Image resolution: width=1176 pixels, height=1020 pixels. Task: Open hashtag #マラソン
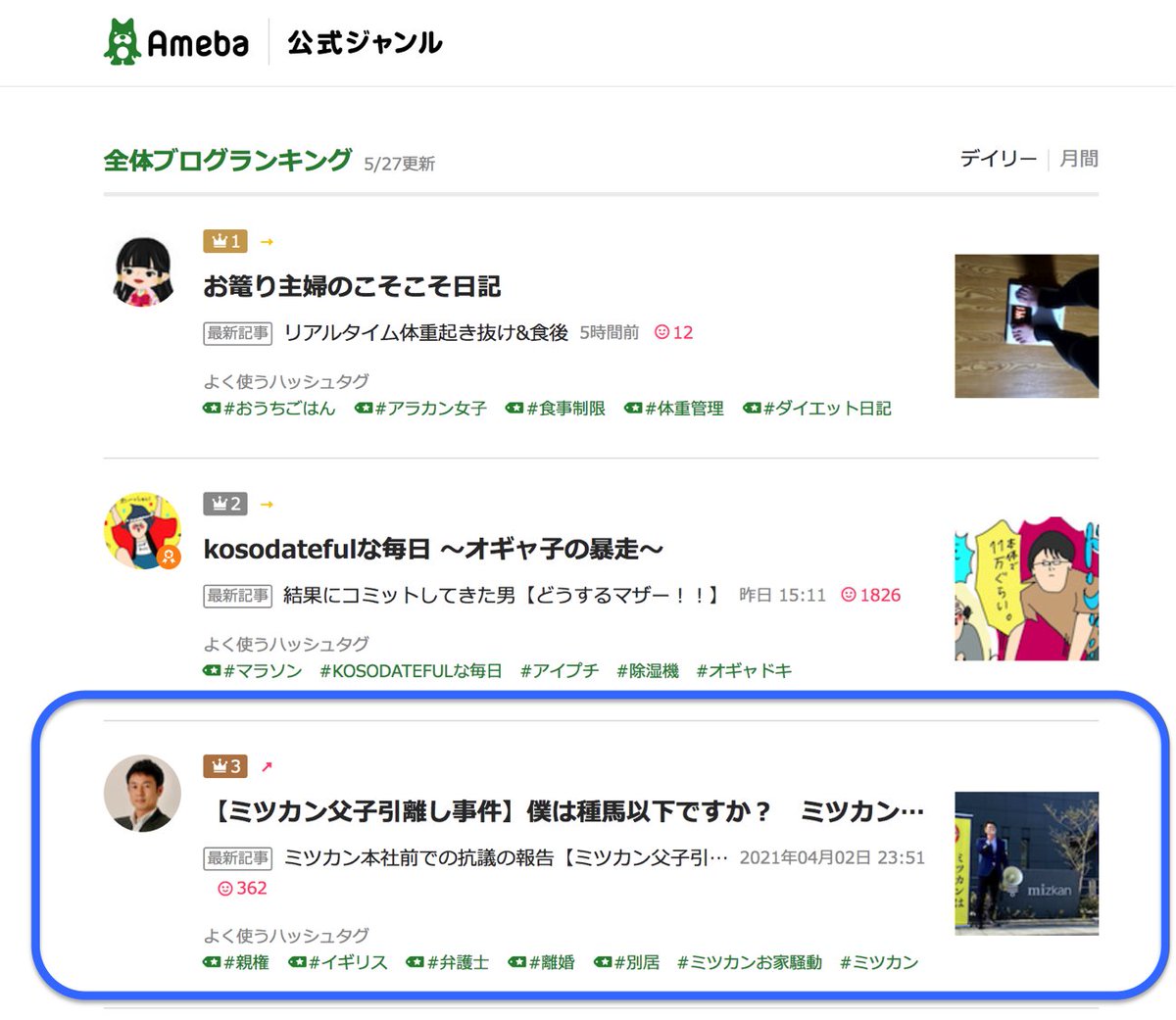pyautogui.click(x=253, y=671)
